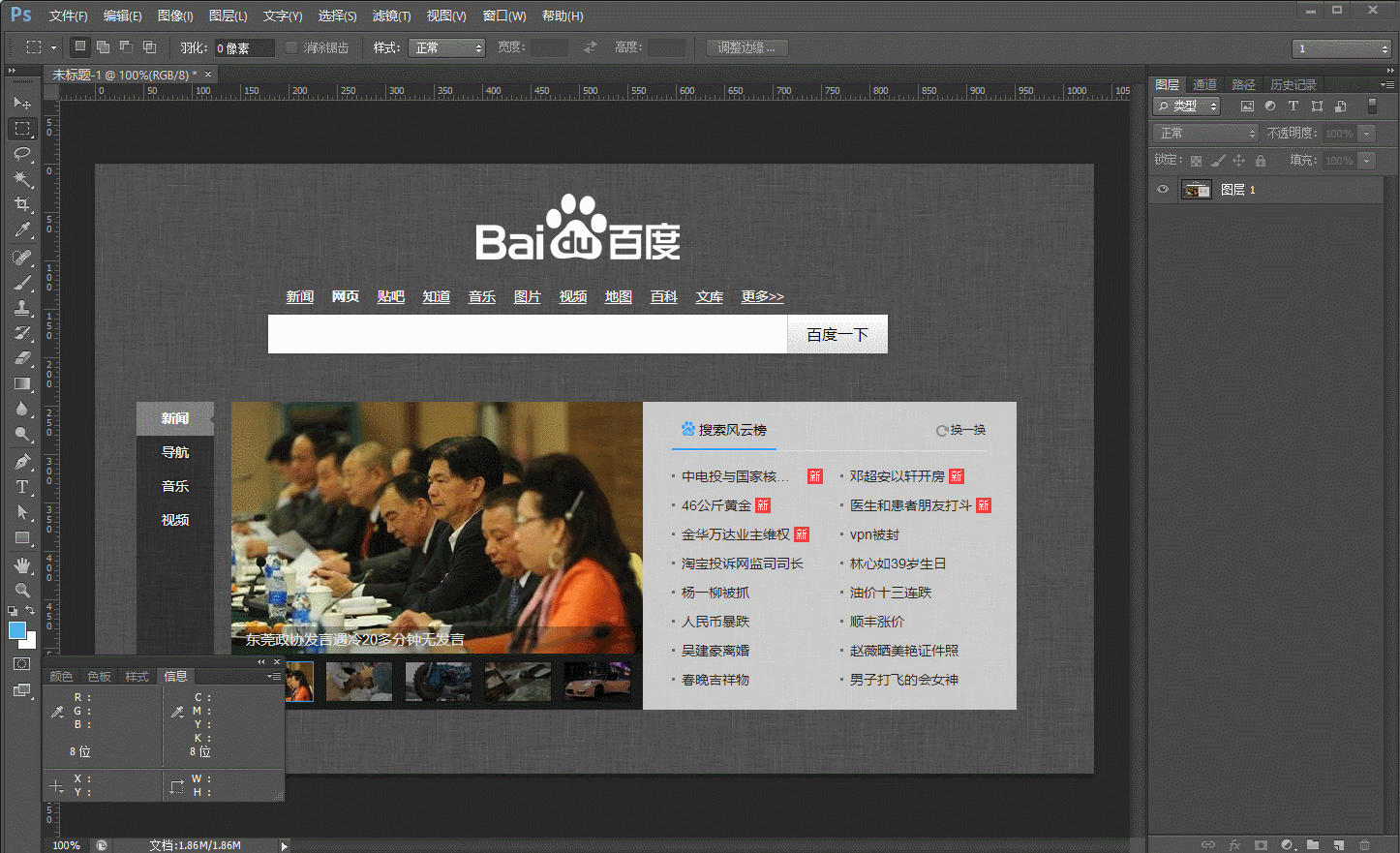Viewport: 1400px width, 853px height.
Task: Select the Healing Brush tool
Action: [22, 258]
